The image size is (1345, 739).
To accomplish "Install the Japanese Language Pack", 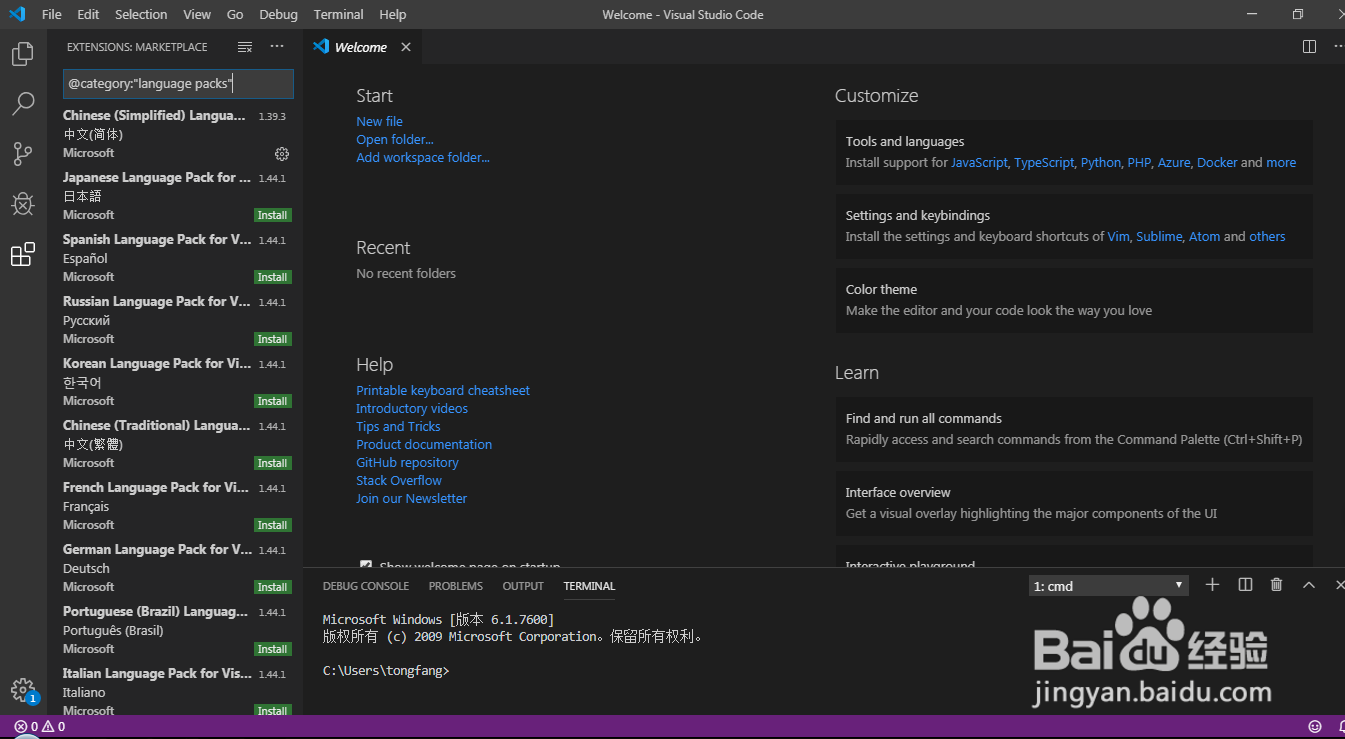I will [x=272, y=215].
